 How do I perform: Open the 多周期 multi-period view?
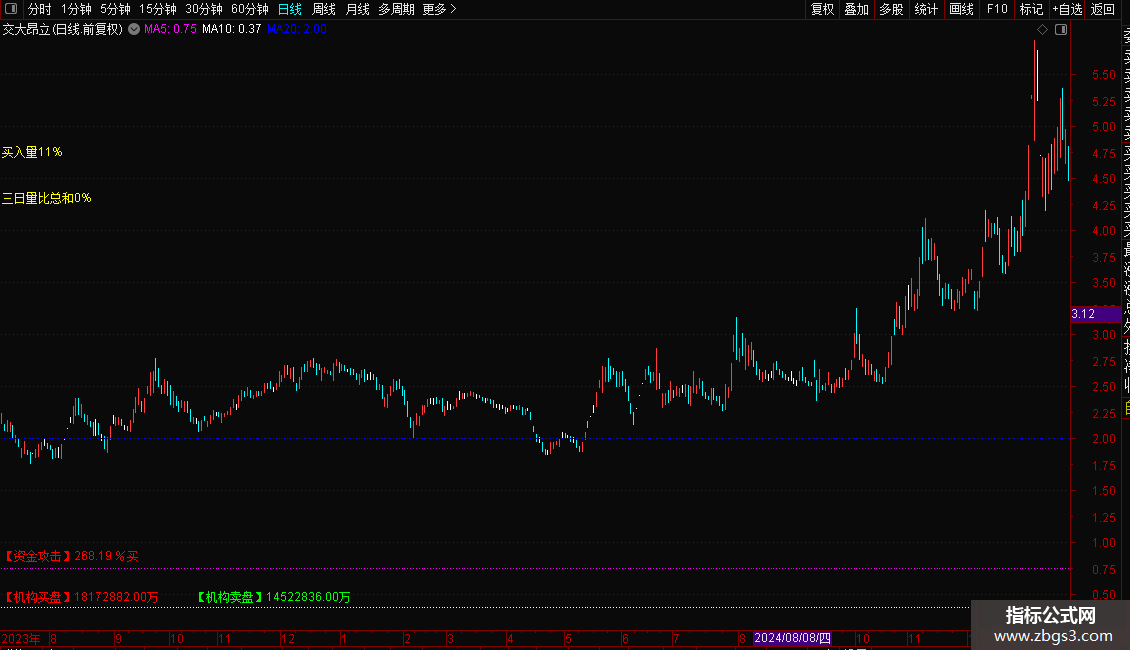point(396,9)
